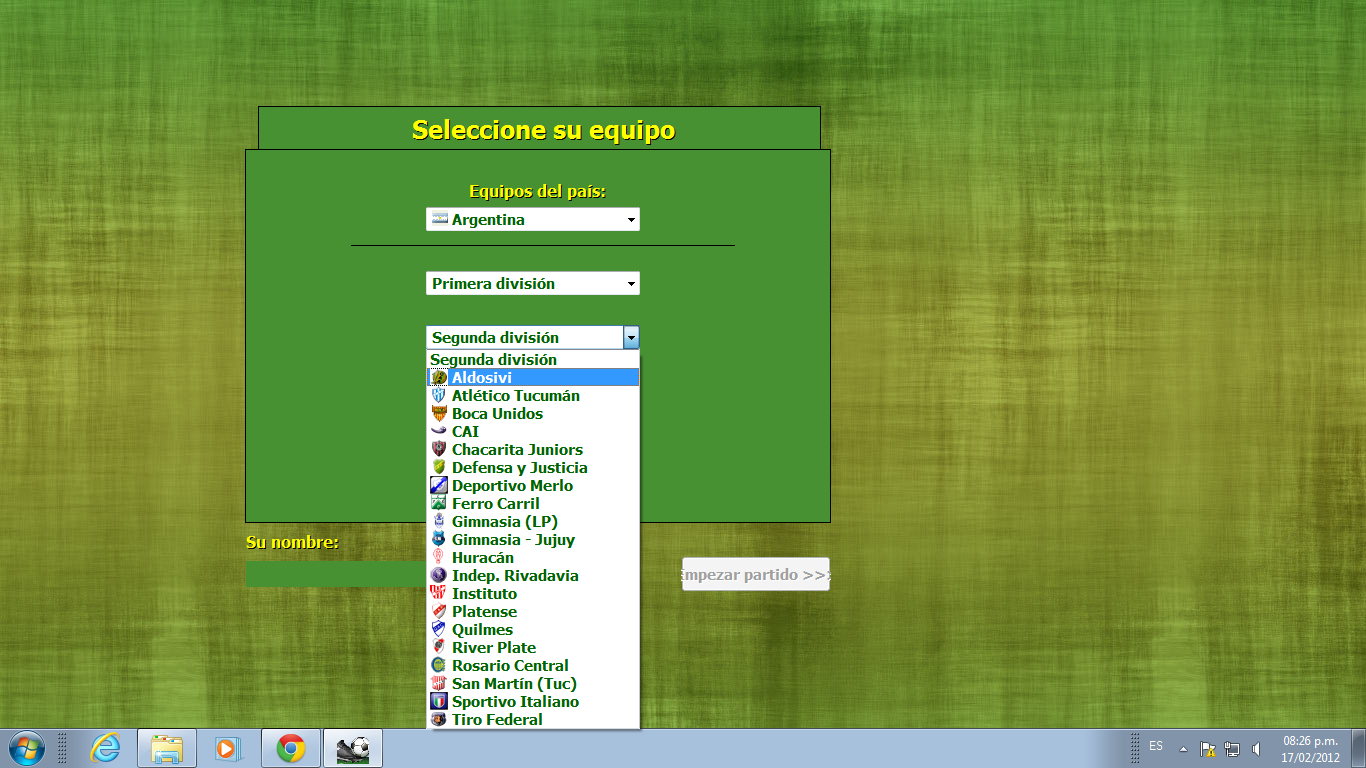Screen dimensions: 1366x768
Task: Click the Platense crest icon
Action: pyautogui.click(x=438, y=612)
